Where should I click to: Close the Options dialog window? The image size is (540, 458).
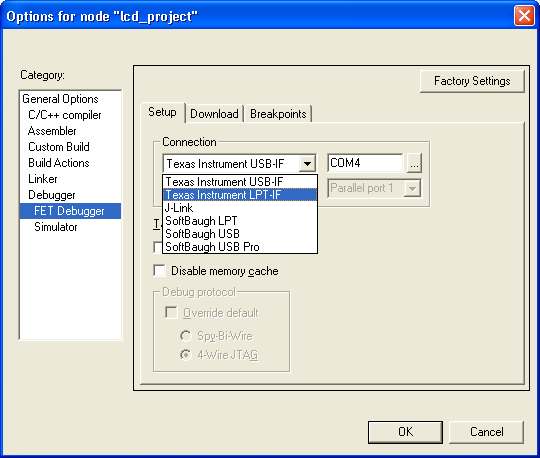524,16
